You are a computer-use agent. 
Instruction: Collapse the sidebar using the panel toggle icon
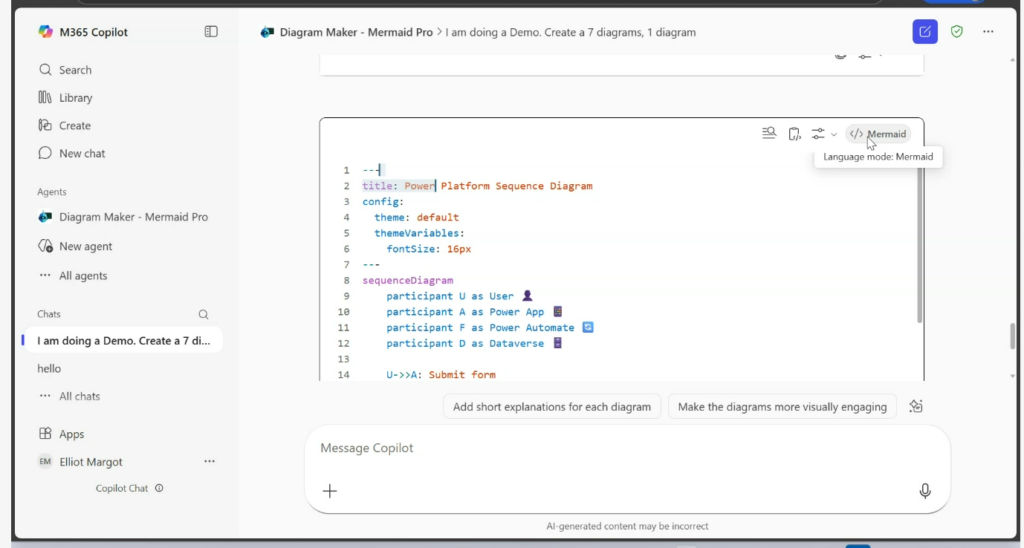point(211,32)
